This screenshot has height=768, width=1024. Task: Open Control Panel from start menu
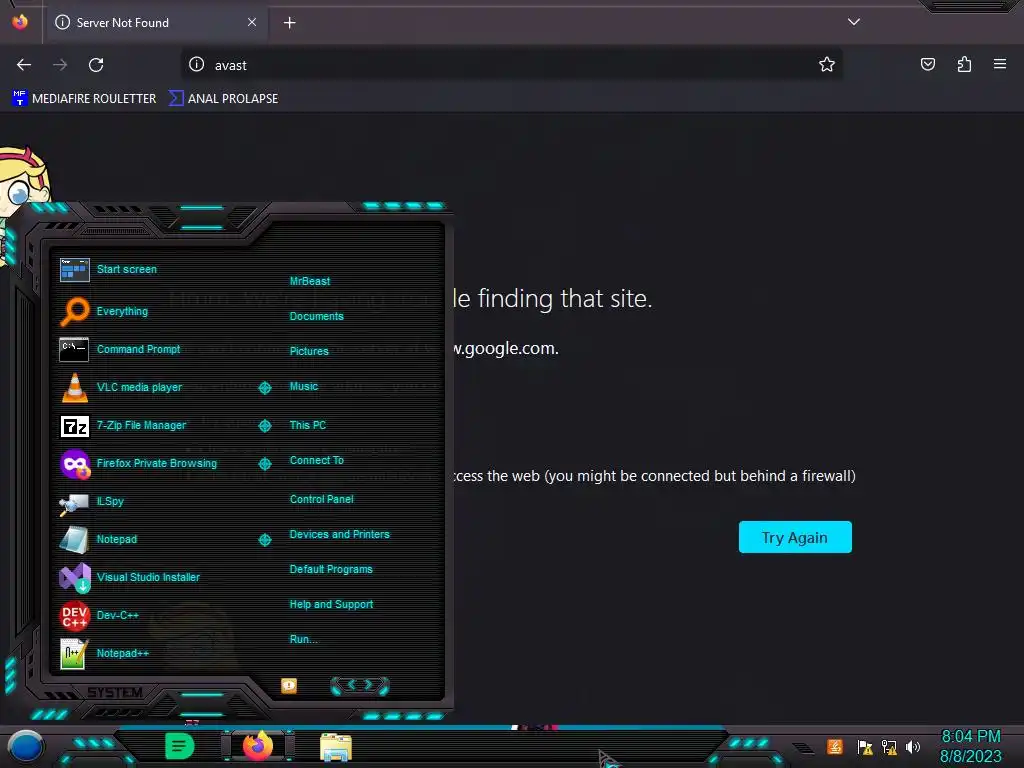pyautogui.click(x=321, y=499)
